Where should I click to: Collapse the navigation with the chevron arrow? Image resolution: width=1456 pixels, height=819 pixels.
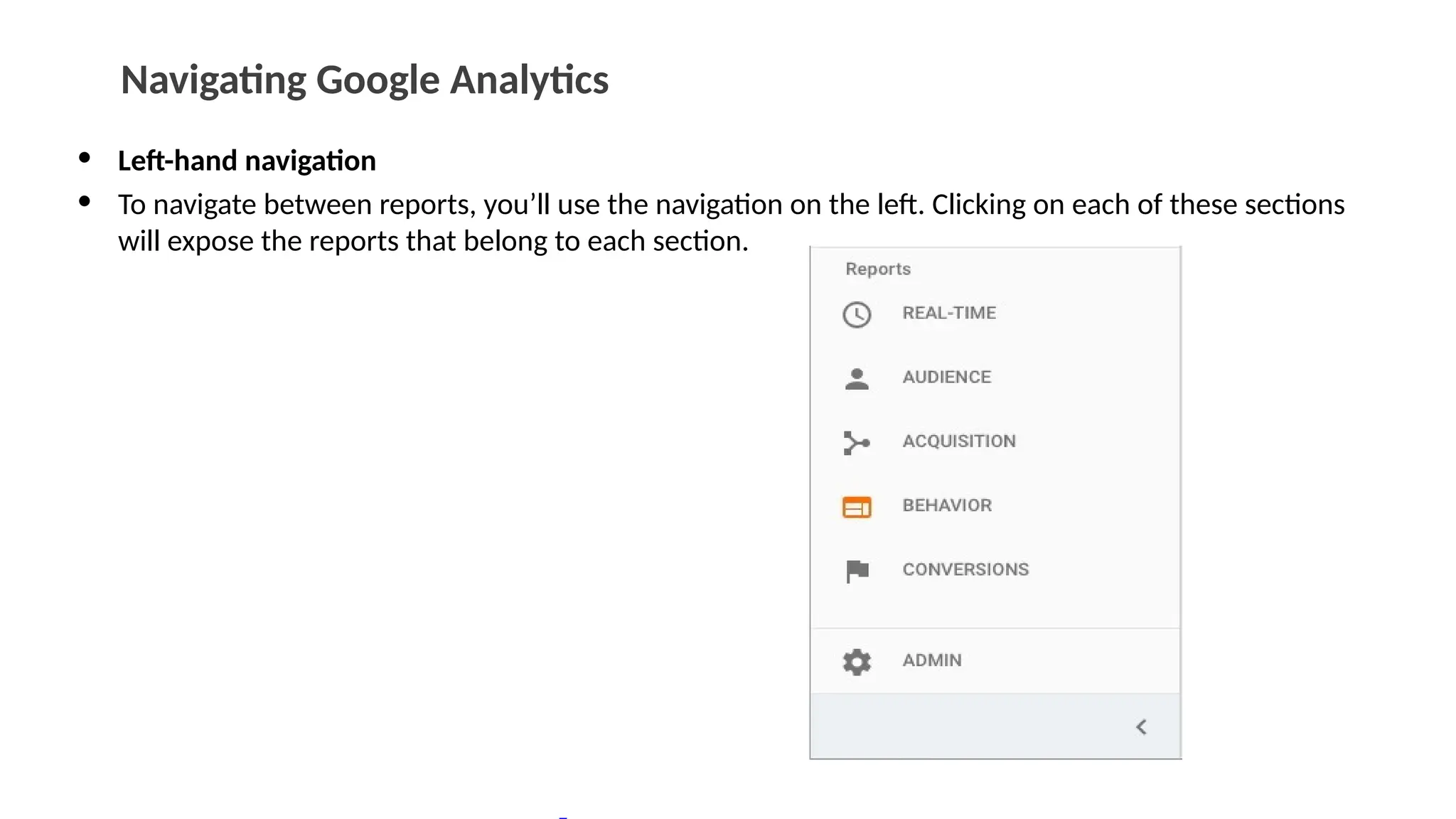pyautogui.click(x=1141, y=727)
